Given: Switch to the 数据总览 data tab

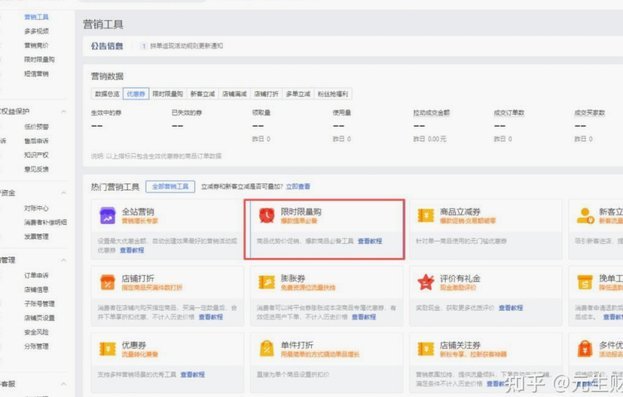Looking at the screenshot, I should 107,94.
